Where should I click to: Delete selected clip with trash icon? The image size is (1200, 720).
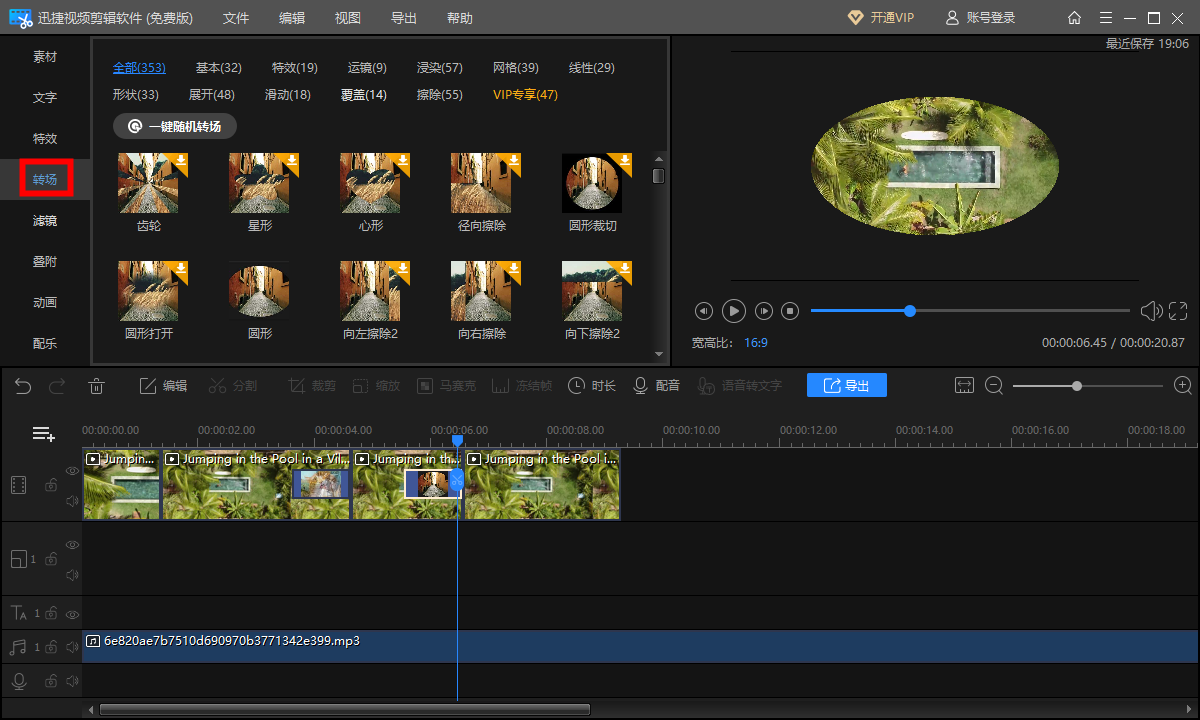[96, 386]
